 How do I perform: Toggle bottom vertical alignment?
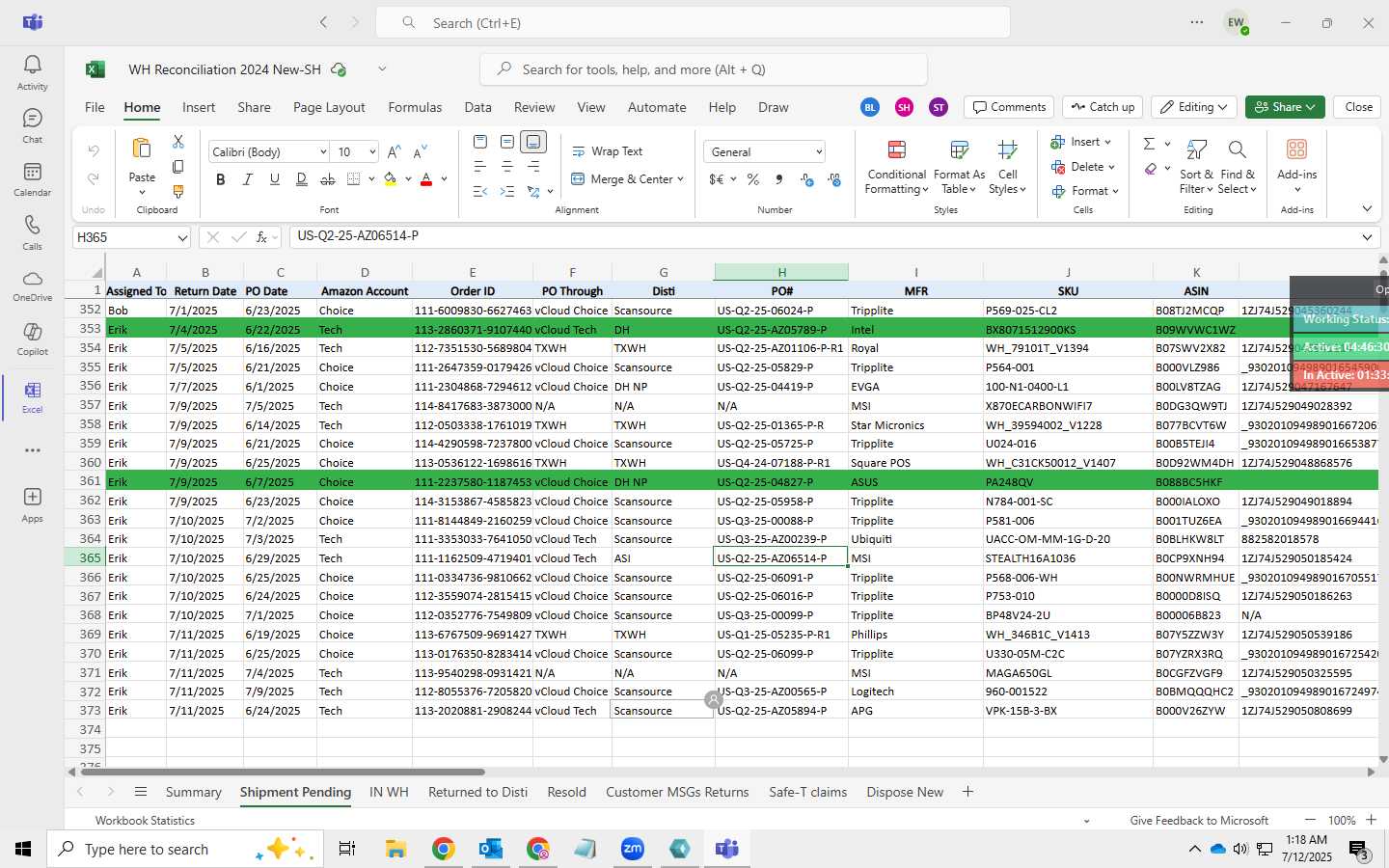pyautogui.click(x=533, y=142)
